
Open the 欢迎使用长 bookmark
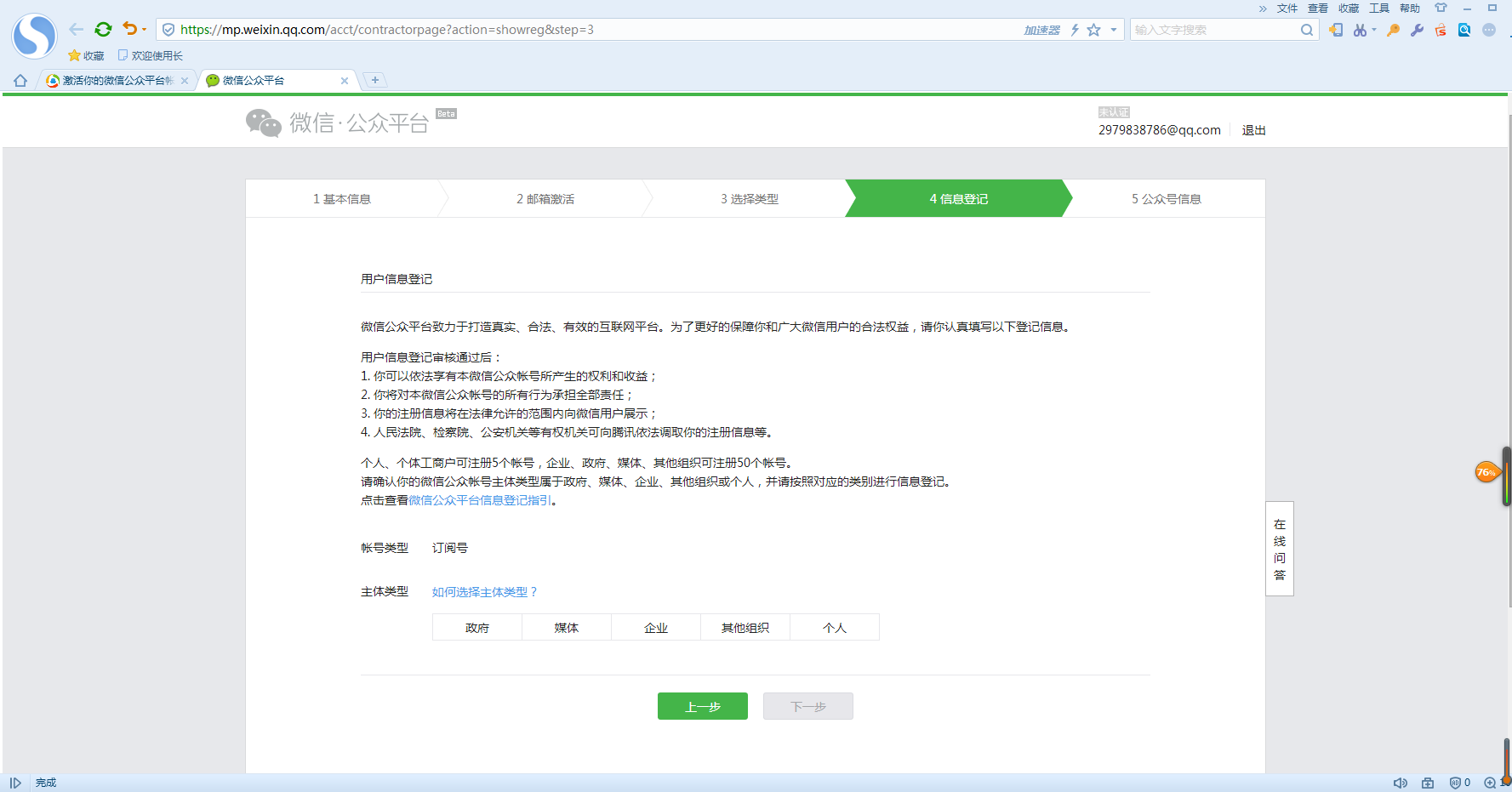pos(151,55)
